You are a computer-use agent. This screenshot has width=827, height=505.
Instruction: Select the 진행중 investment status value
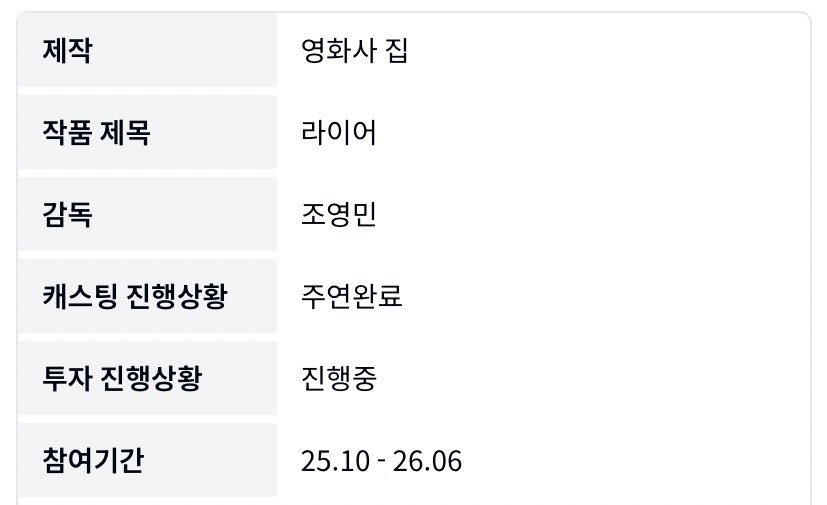click(x=339, y=379)
